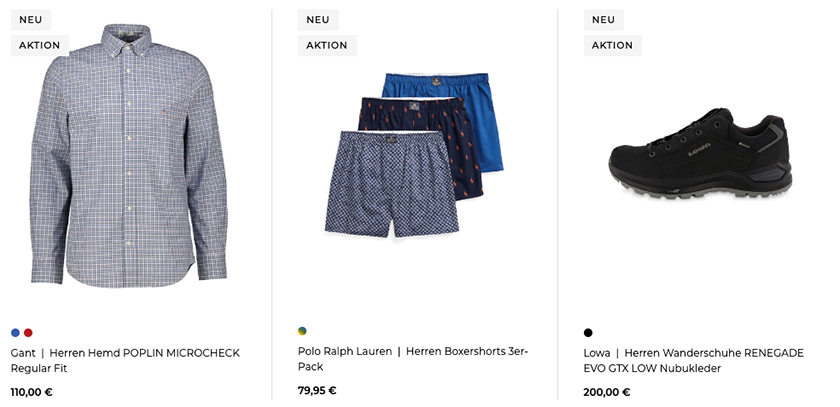This screenshot has width=840, height=407.
Task: Open the Lowa hiking shoe product image
Action: point(700,154)
